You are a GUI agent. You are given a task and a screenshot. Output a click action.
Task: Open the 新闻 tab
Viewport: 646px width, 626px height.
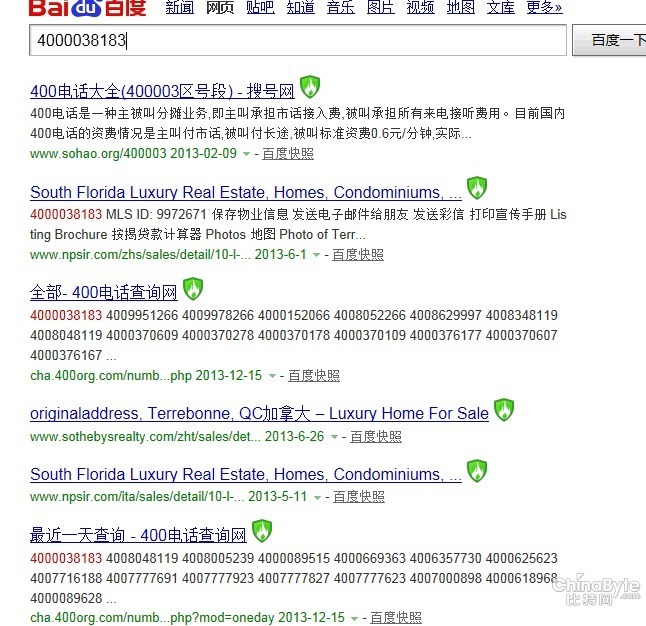(179, 8)
